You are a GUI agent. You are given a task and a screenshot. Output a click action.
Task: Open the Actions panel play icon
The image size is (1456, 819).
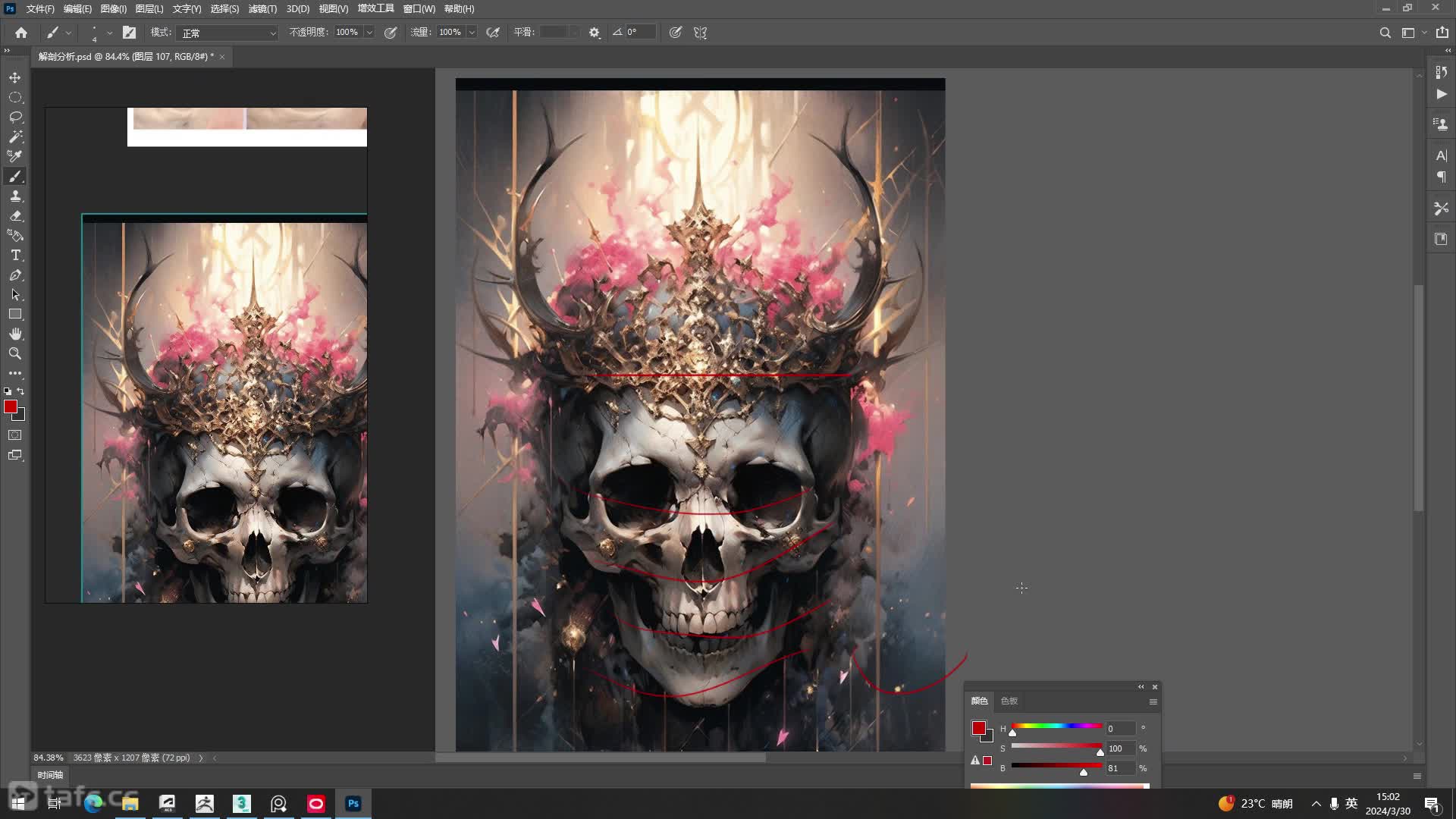click(x=1441, y=94)
